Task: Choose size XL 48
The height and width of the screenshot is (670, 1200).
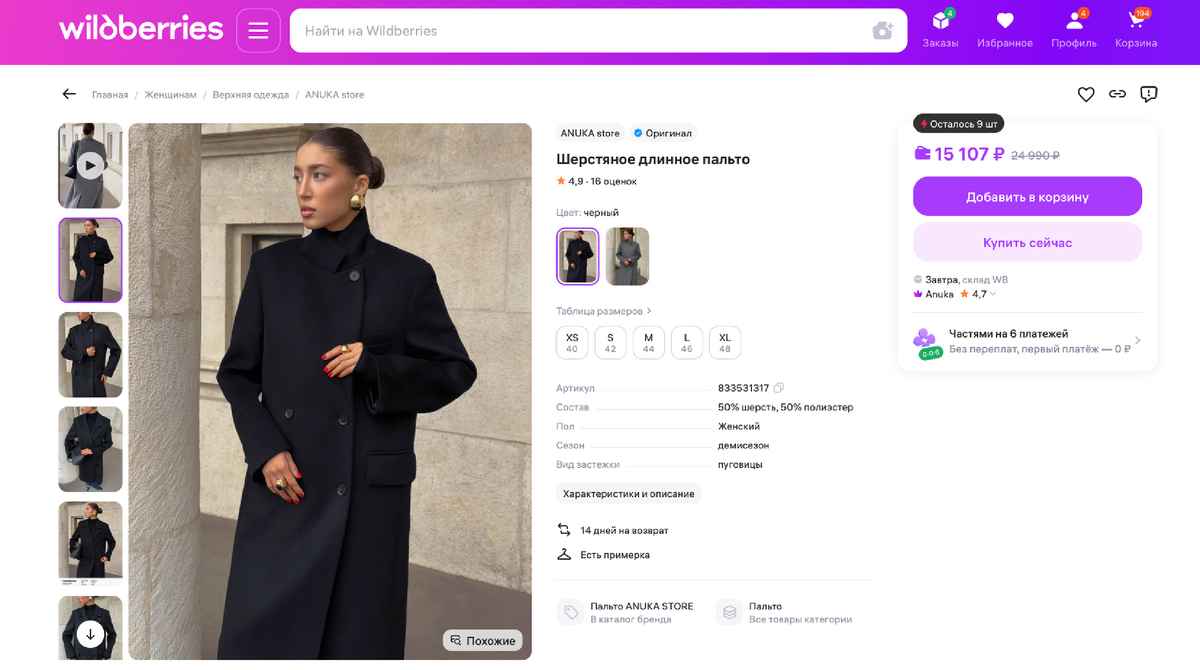Action: [x=725, y=343]
